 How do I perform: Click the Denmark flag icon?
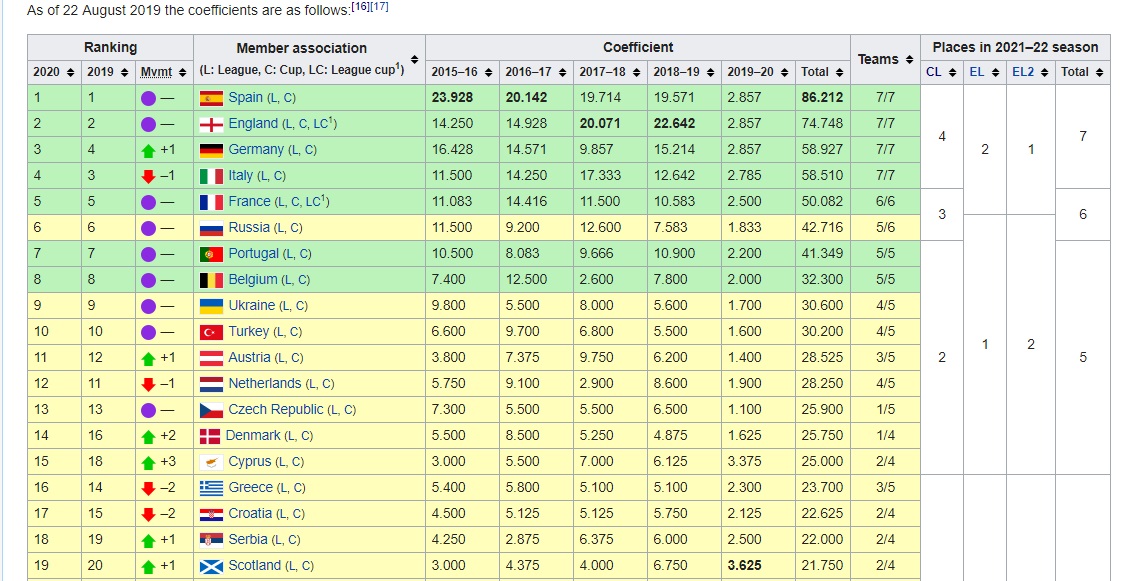pyautogui.click(x=210, y=436)
